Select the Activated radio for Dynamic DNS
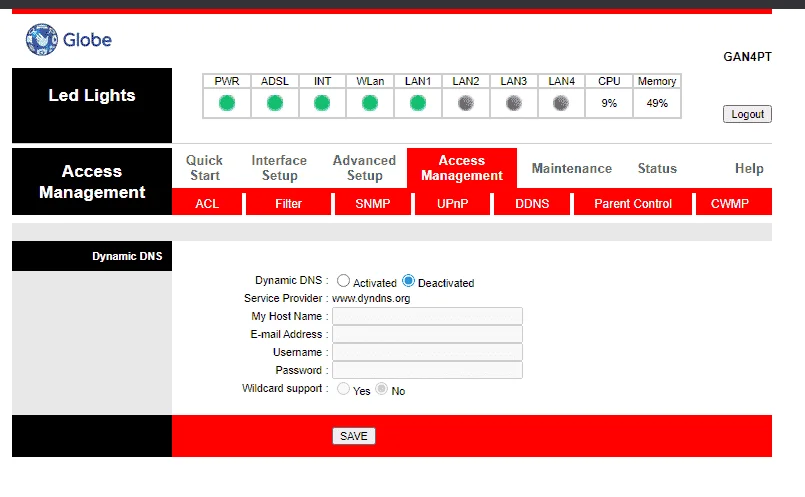 coord(343,281)
